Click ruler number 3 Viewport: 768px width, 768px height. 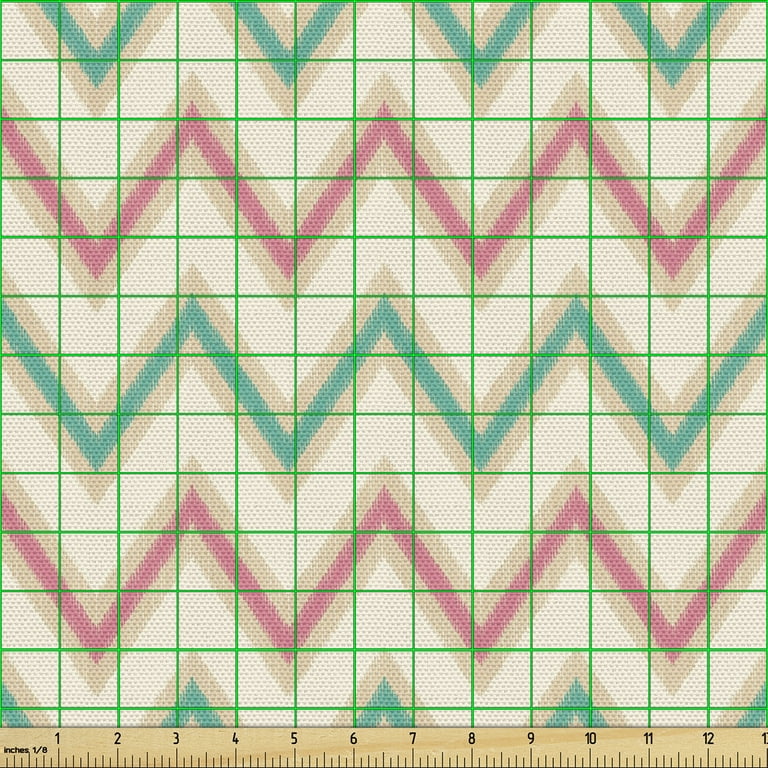[x=176, y=740]
